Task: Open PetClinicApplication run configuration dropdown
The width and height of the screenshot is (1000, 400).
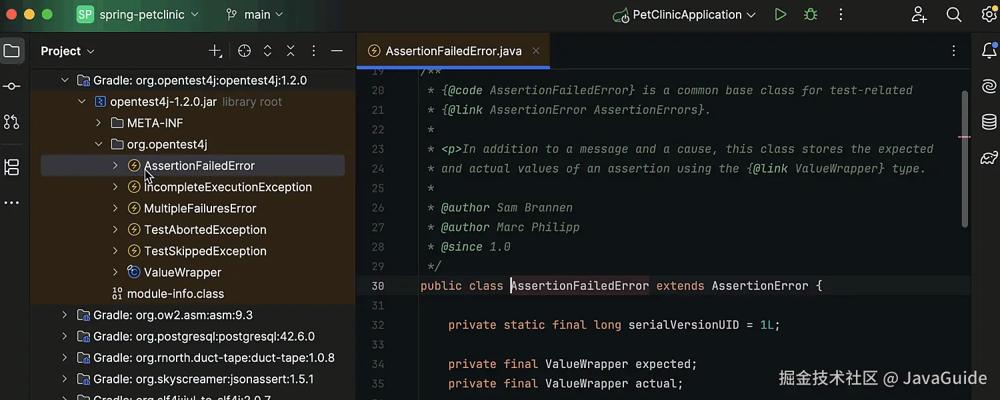Action: click(x=685, y=14)
